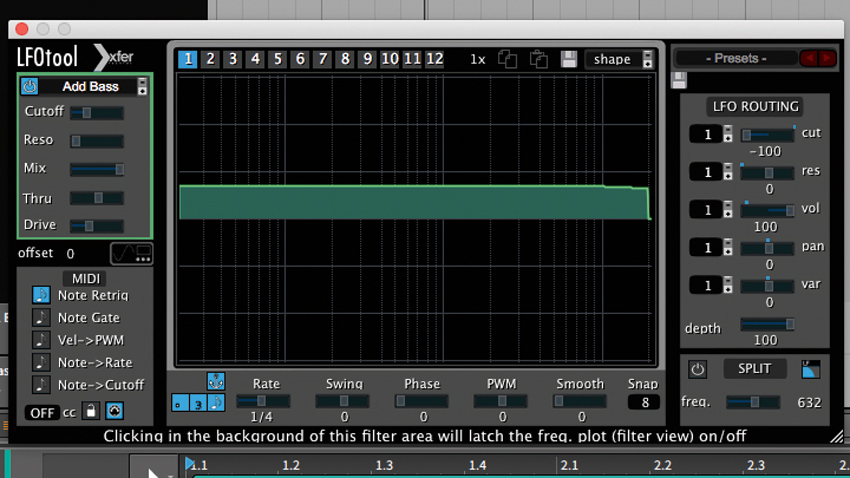Toggle the split band mode icon
850x478 pixels.
point(810,369)
